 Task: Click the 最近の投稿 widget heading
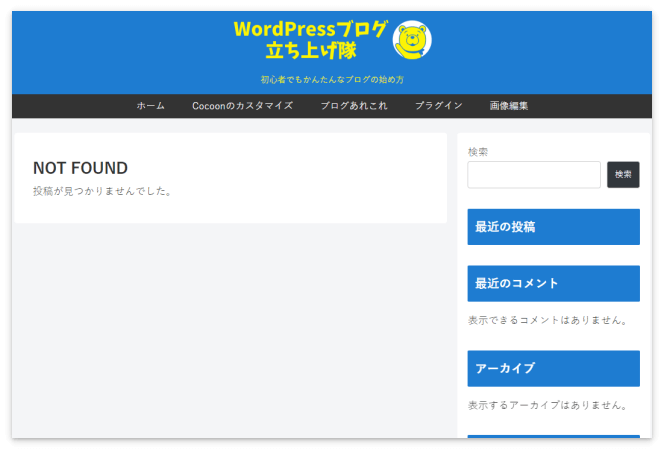coord(553,227)
